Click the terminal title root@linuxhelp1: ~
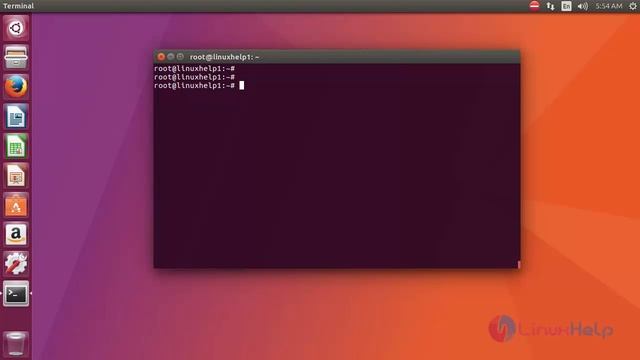640x360 pixels. click(224, 57)
